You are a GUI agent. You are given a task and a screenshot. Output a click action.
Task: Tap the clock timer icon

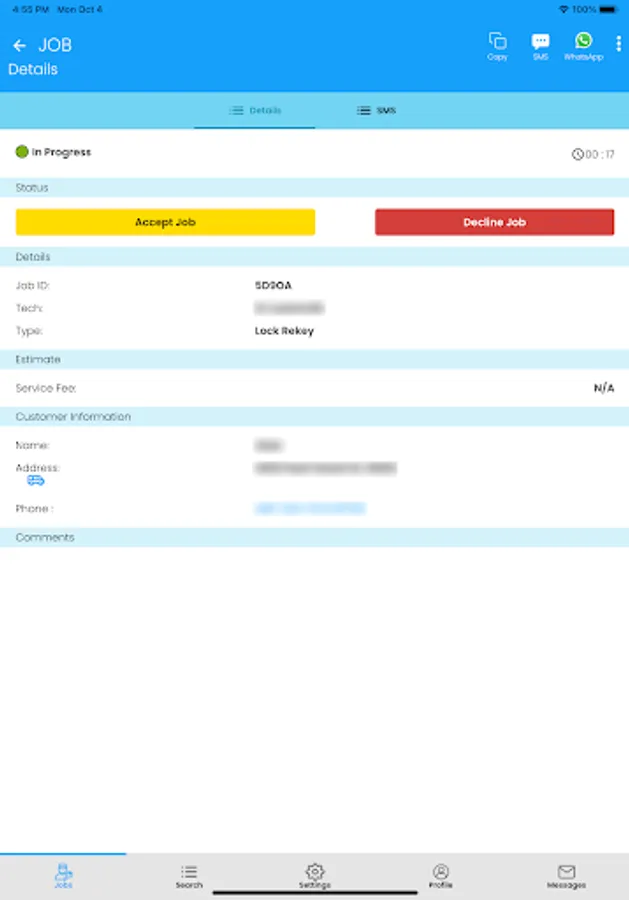(x=577, y=154)
